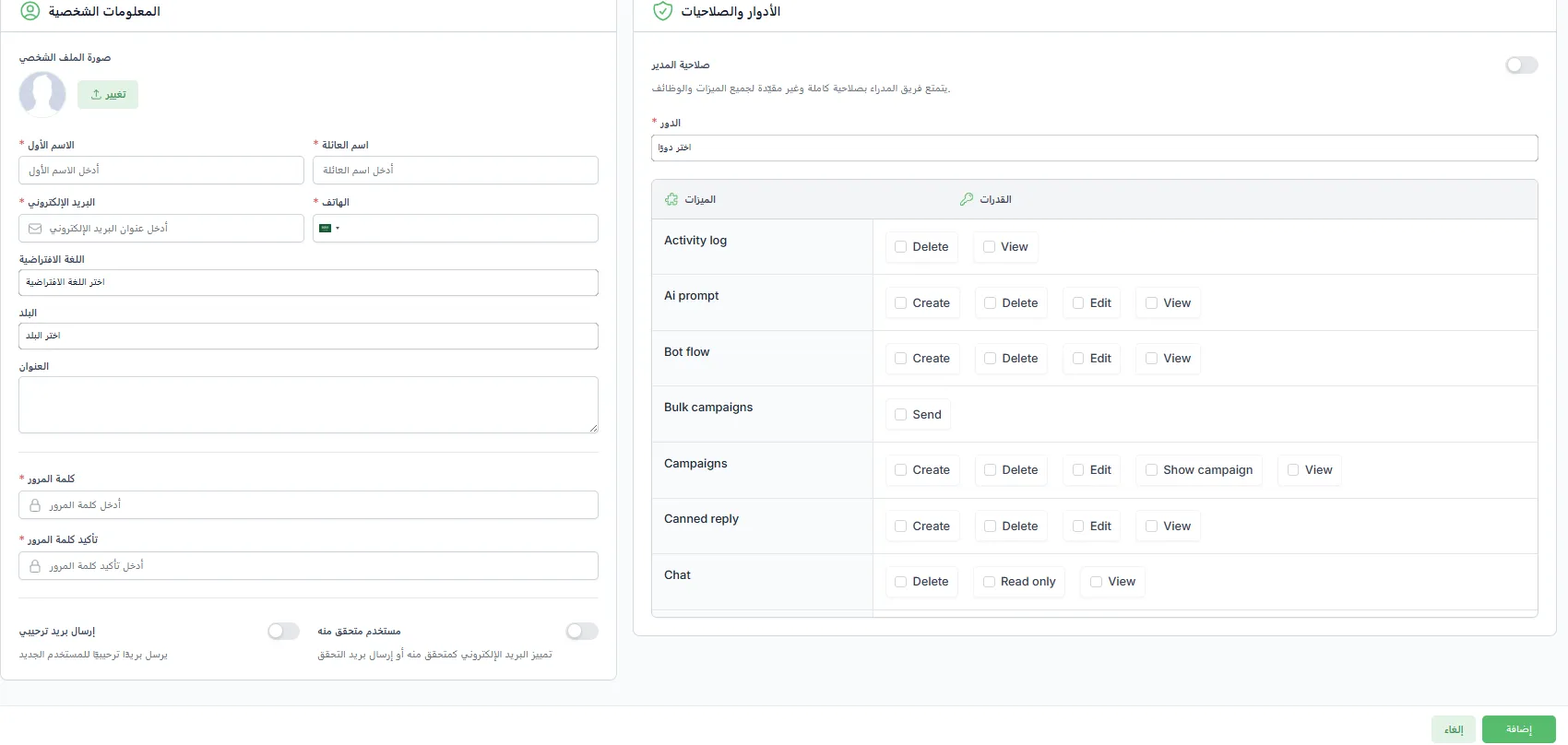Click the تغيير upload photo button
Image resolution: width=1568 pixels, height=745 pixels.
coord(108,94)
